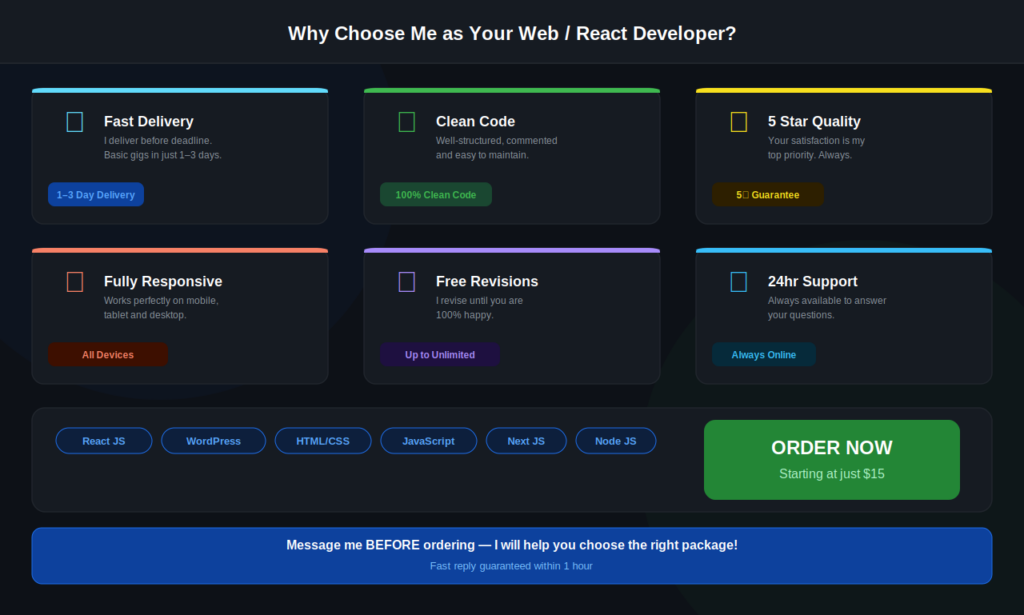Click the 'Why Choose Me' page title

tap(512, 34)
